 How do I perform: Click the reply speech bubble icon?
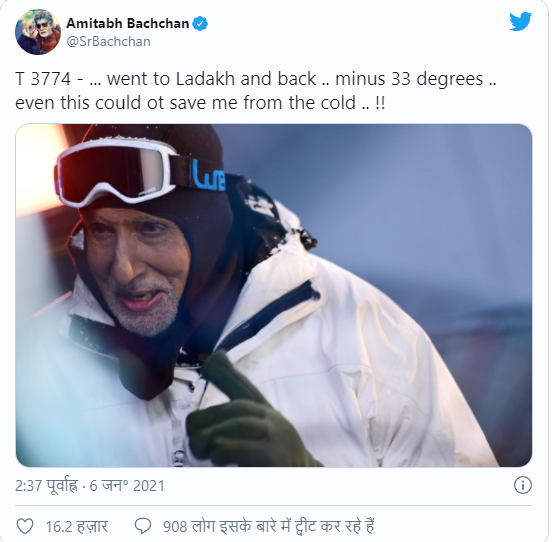[143, 526]
